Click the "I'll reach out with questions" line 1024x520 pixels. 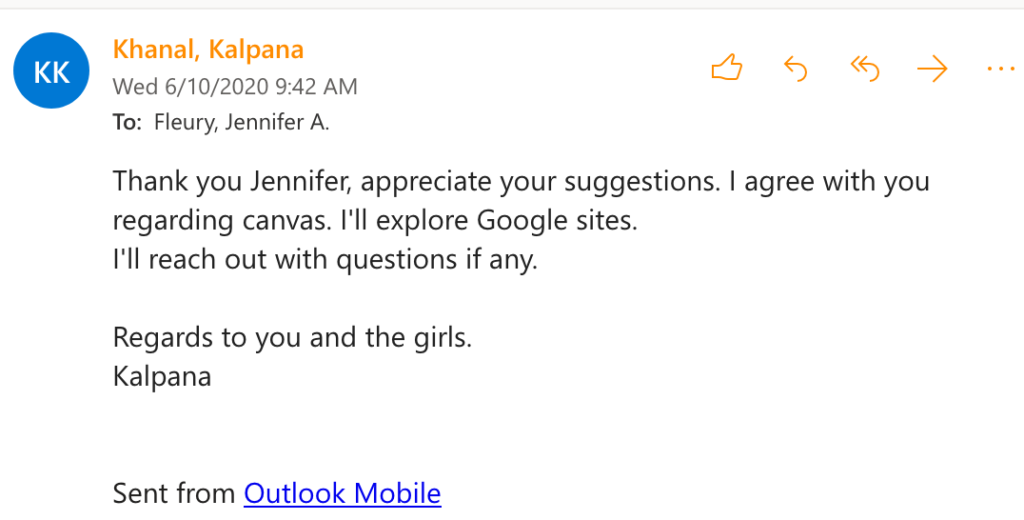coord(325,260)
